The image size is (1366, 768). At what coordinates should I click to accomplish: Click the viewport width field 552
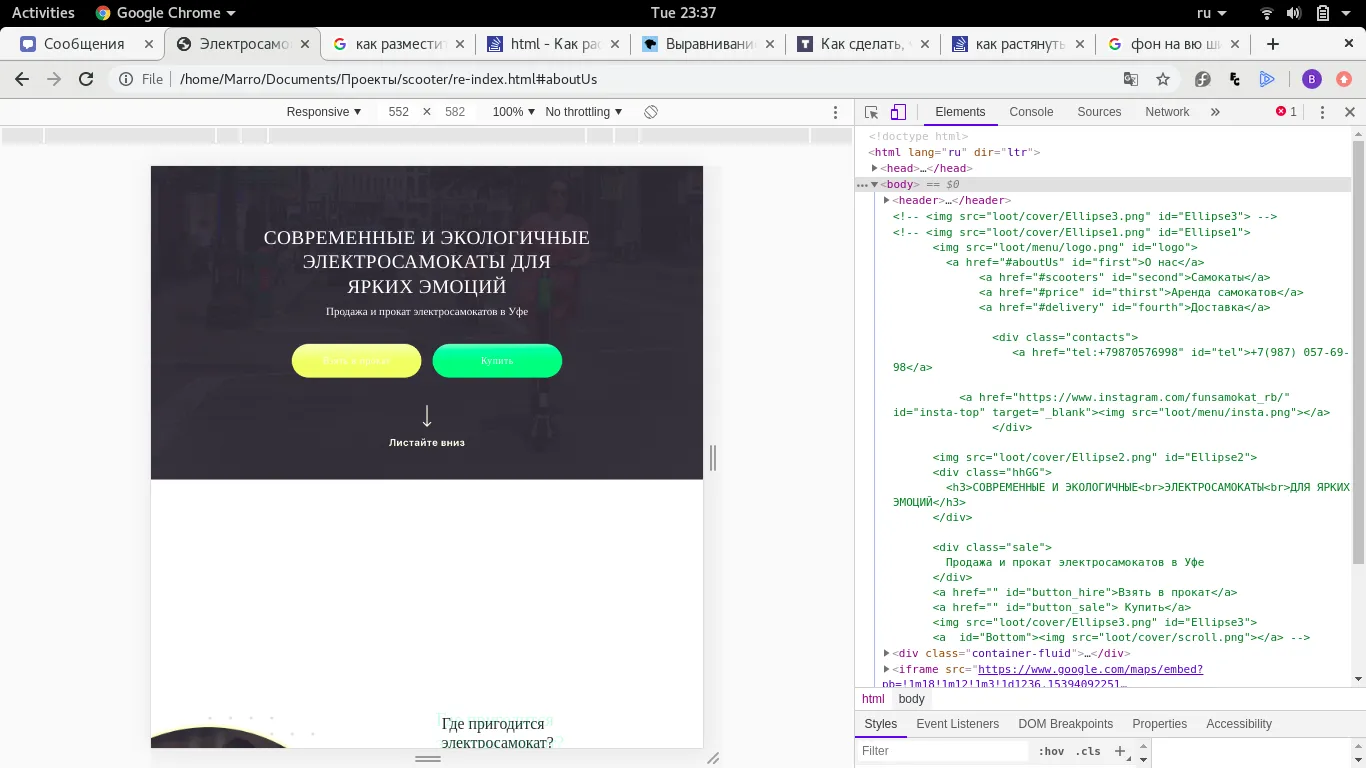coord(399,112)
